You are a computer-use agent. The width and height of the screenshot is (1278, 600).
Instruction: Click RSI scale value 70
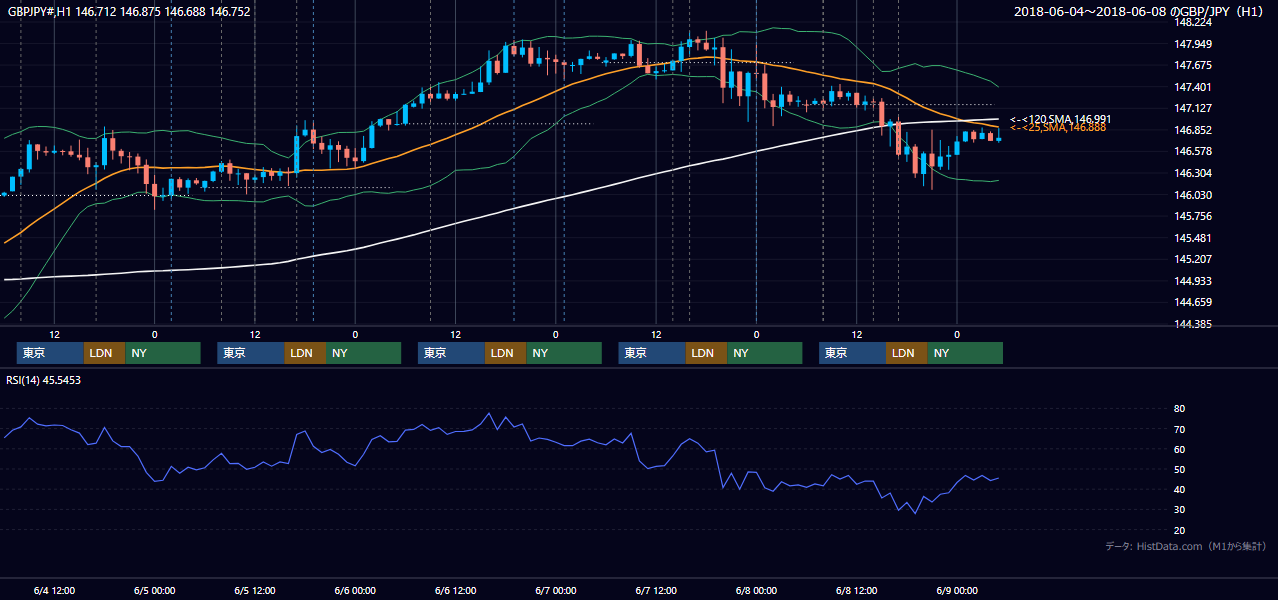[1180, 429]
